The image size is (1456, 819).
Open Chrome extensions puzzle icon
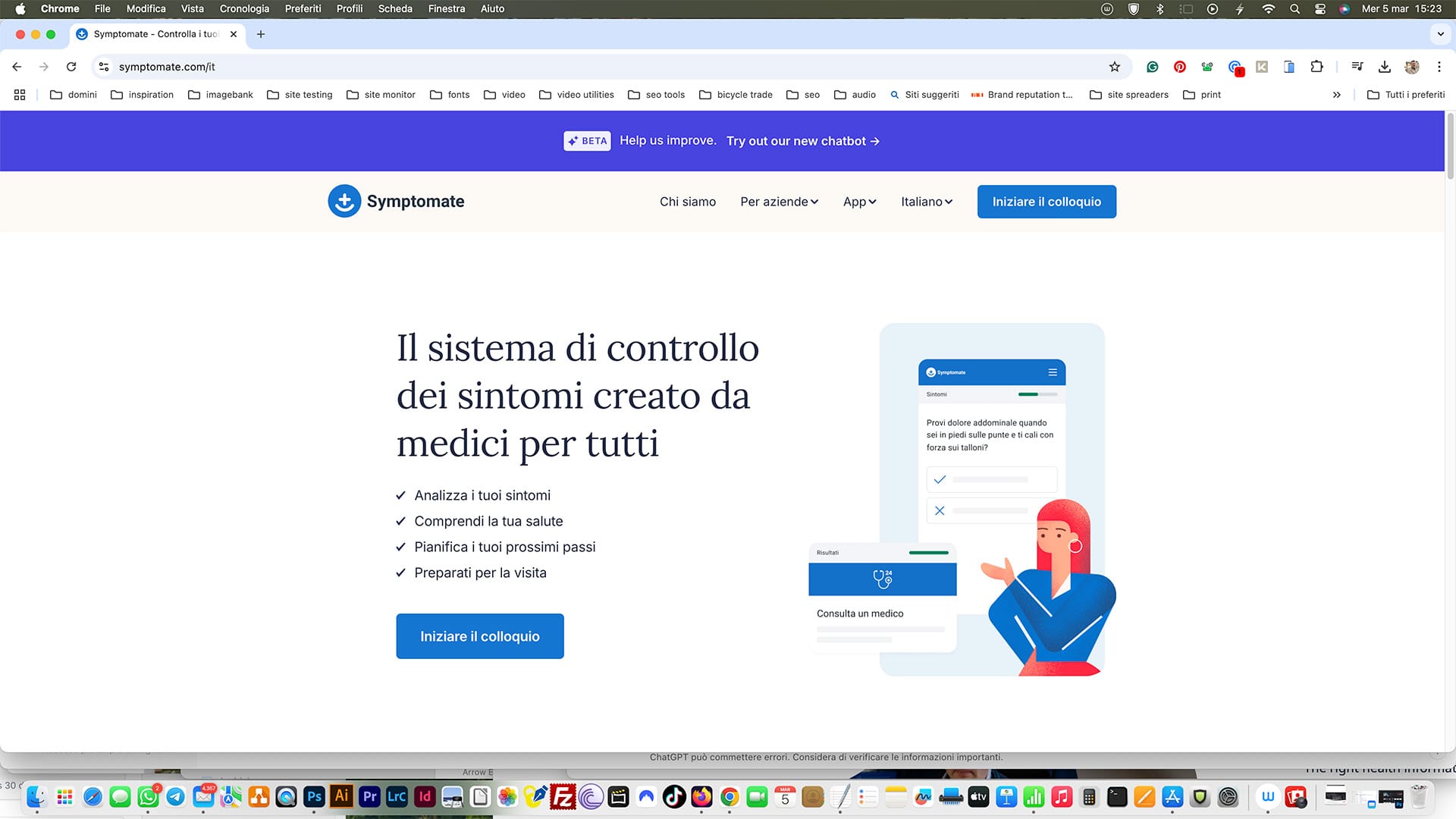click(x=1316, y=67)
